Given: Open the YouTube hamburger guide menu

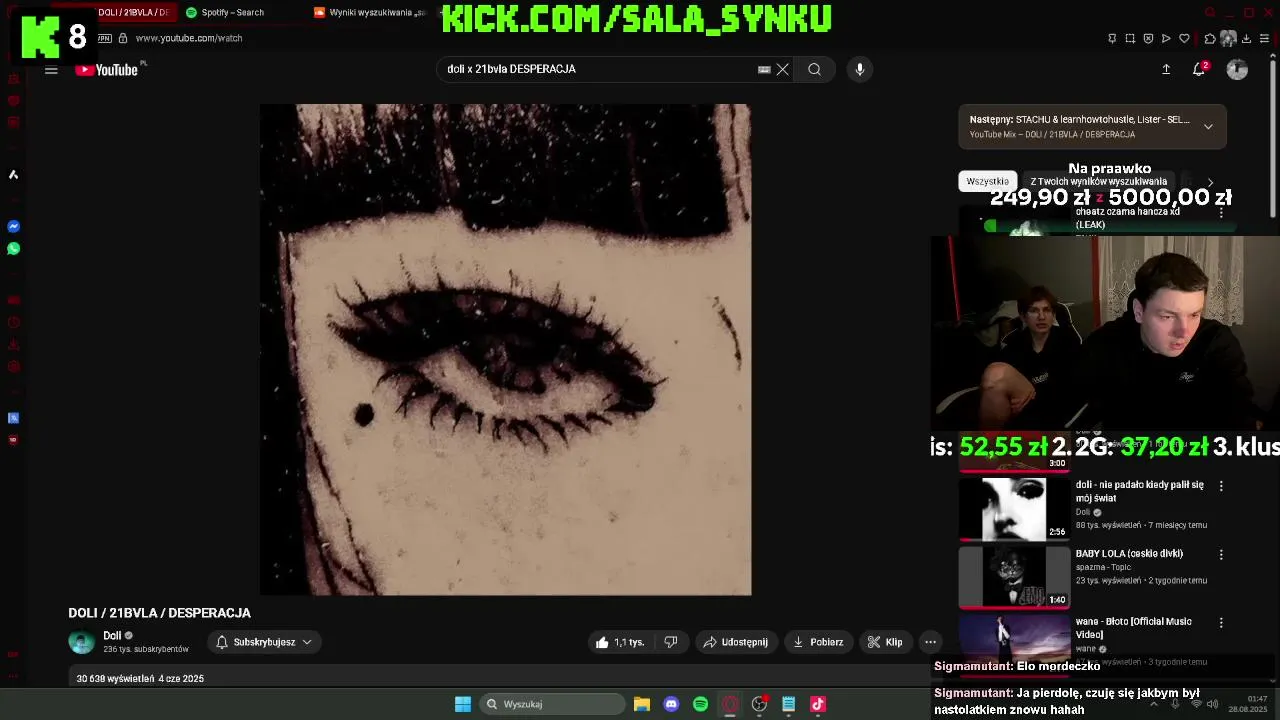Looking at the screenshot, I should click(x=51, y=69).
